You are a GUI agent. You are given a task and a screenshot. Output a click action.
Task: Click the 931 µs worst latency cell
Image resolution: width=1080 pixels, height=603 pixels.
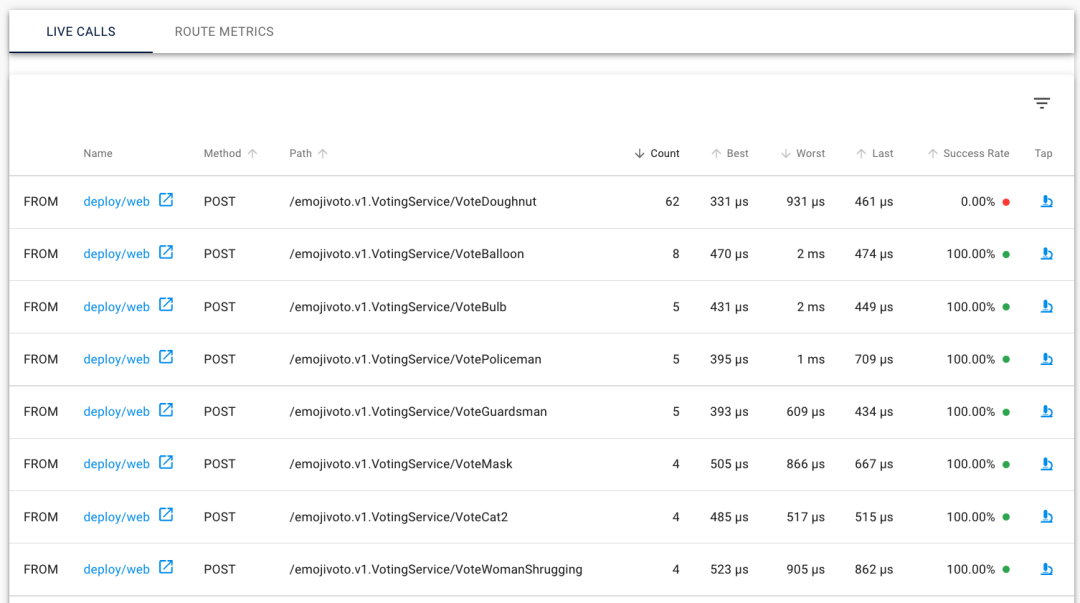[x=805, y=201]
